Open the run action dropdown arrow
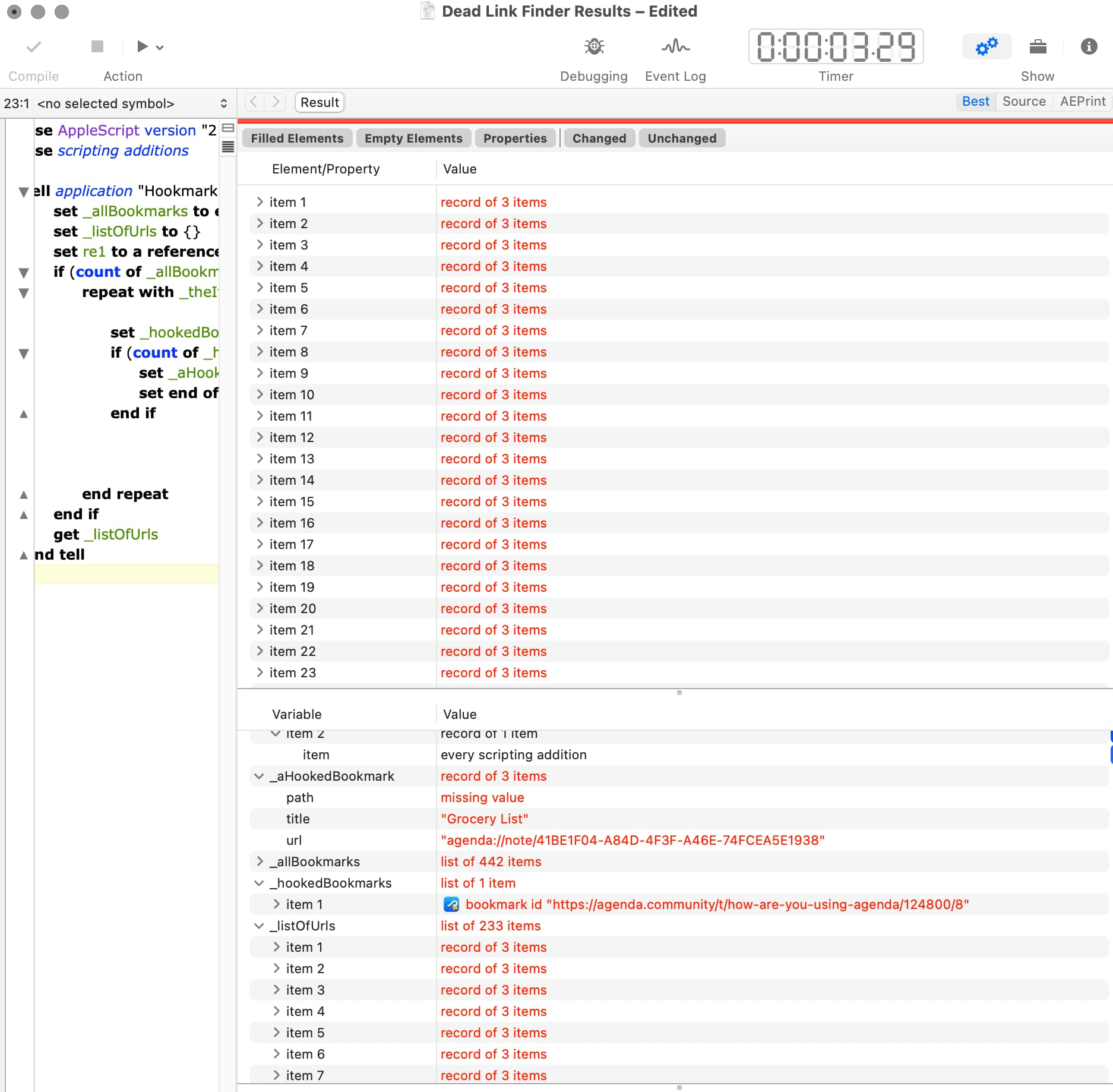 pyautogui.click(x=160, y=48)
